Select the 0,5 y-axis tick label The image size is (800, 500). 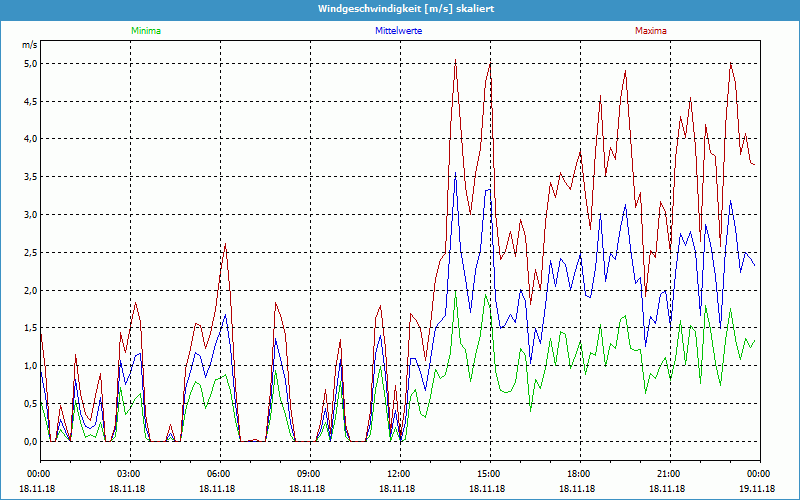click(29, 403)
